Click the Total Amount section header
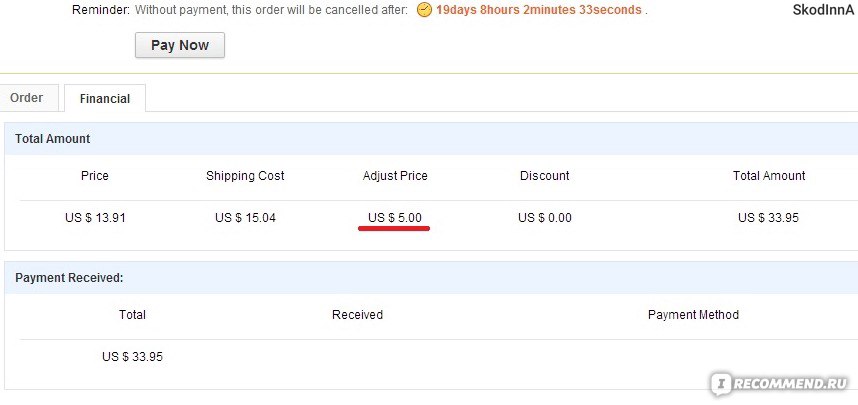The height and width of the screenshot is (405, 858). tap(53, 138)
